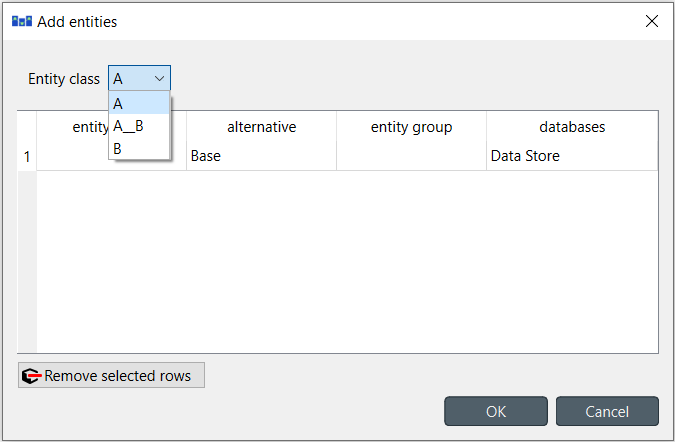
Task: Click Remove selected rows button
Action: [x=111, y=375]
